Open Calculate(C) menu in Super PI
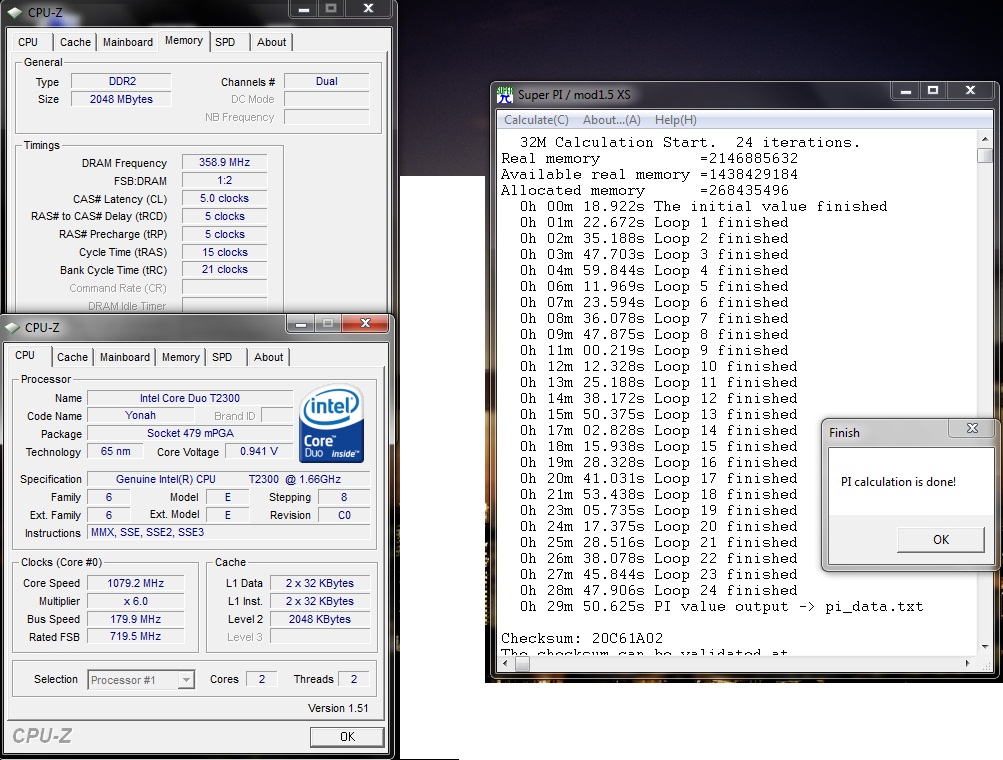 click(x=536, y=120)
